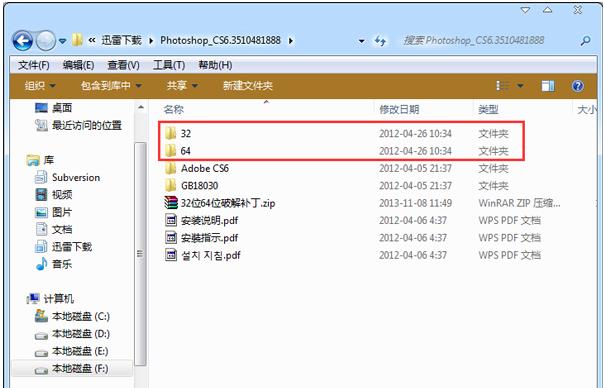
Task: Open the 编辑(E) menu
Action: tap(78, 65)
